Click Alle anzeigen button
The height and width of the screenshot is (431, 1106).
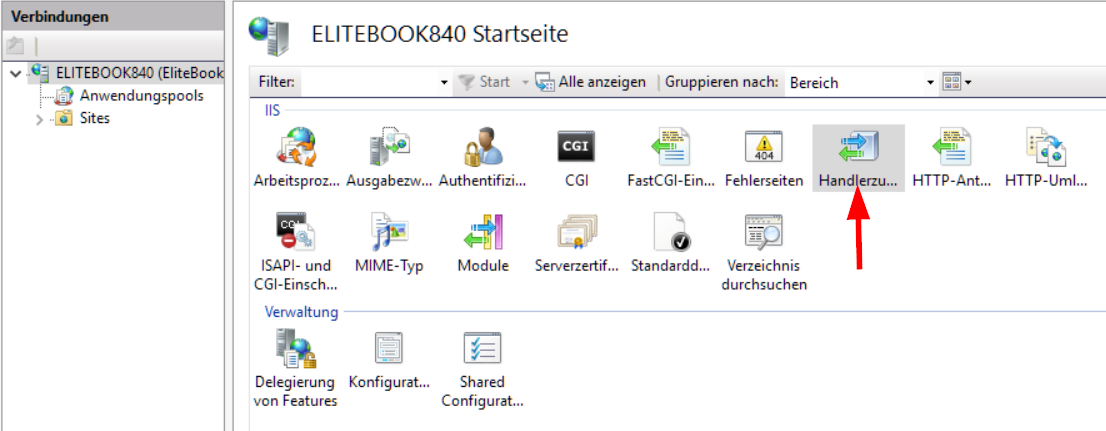click(591, 82)
